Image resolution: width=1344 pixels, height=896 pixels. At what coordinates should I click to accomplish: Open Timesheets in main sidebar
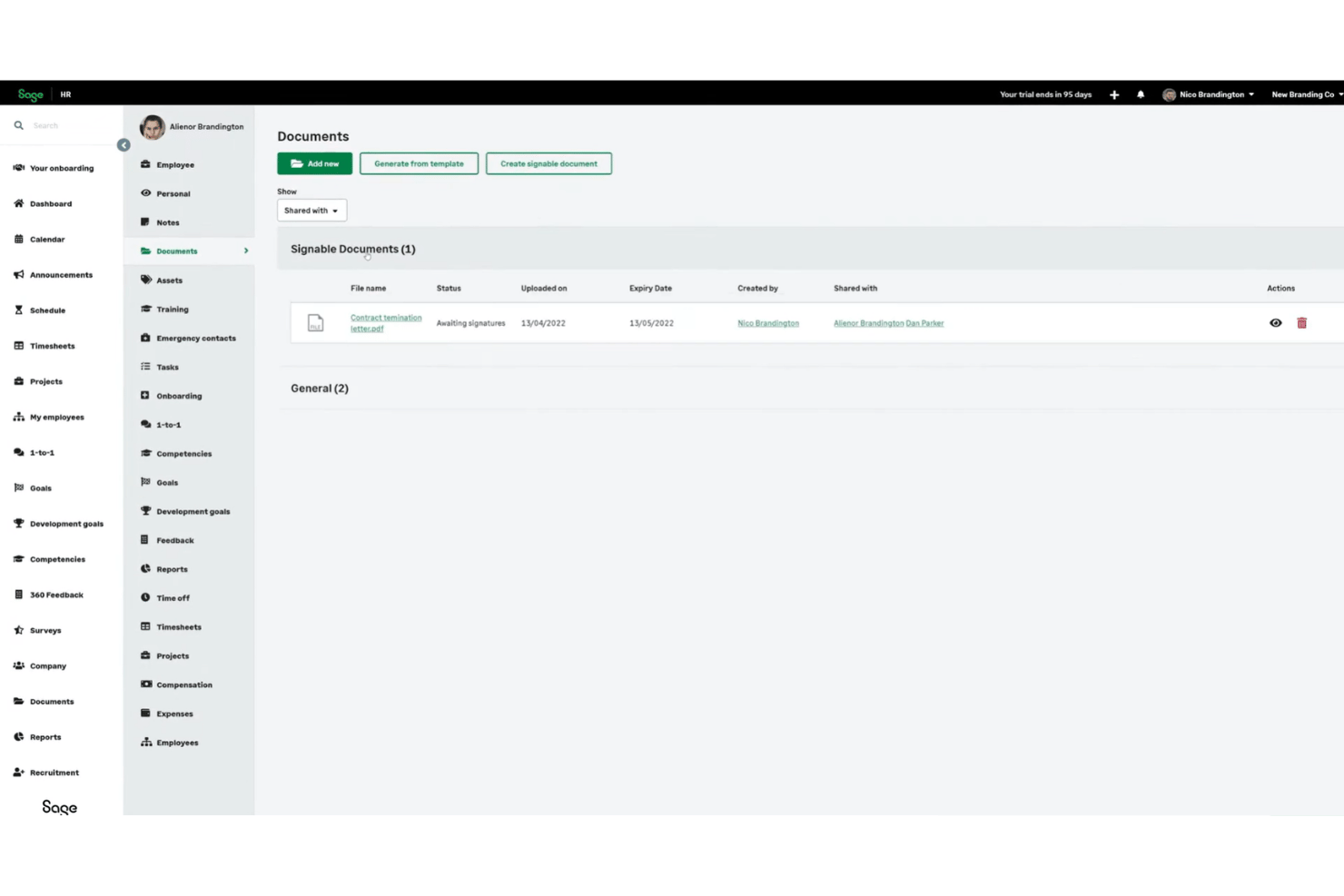(53, 346)
